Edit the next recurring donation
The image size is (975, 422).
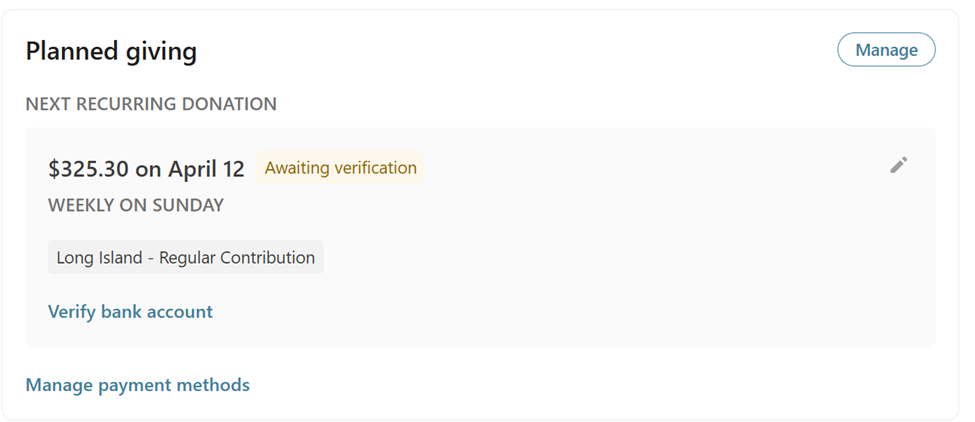898,166
